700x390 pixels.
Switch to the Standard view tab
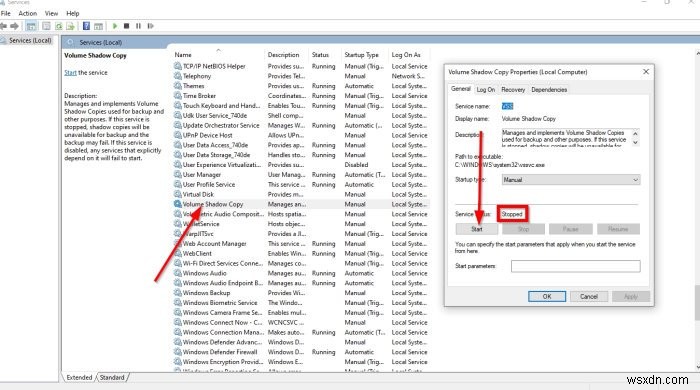click(x=112, y=378)
